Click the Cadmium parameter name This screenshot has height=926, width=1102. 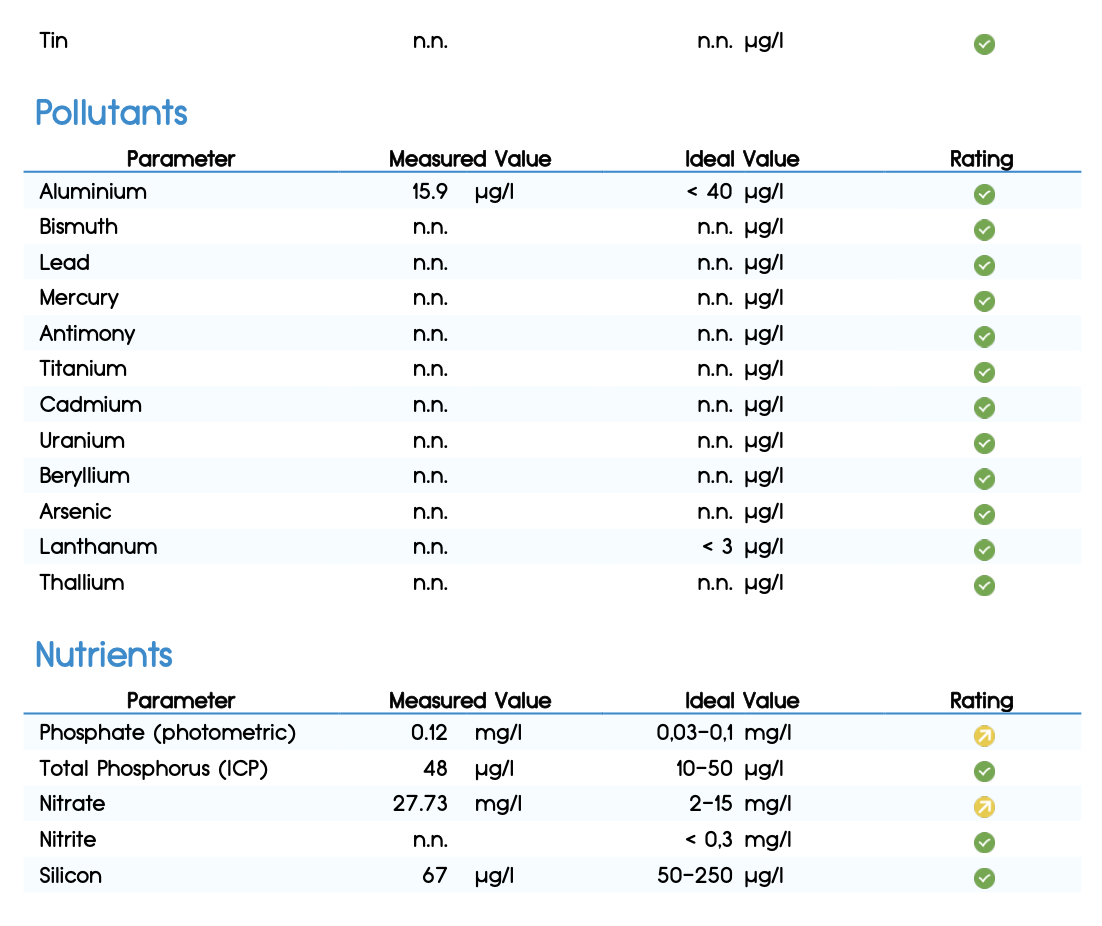(x=91, y=405)
